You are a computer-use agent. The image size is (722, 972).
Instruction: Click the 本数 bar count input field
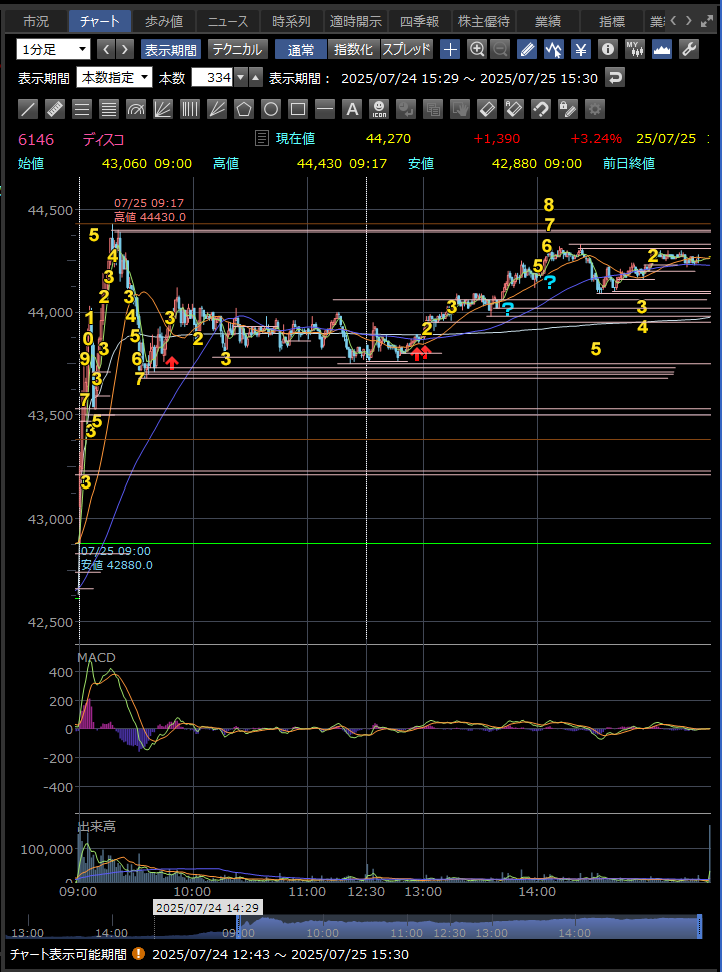pyautogui.click(x=213, y=78)
